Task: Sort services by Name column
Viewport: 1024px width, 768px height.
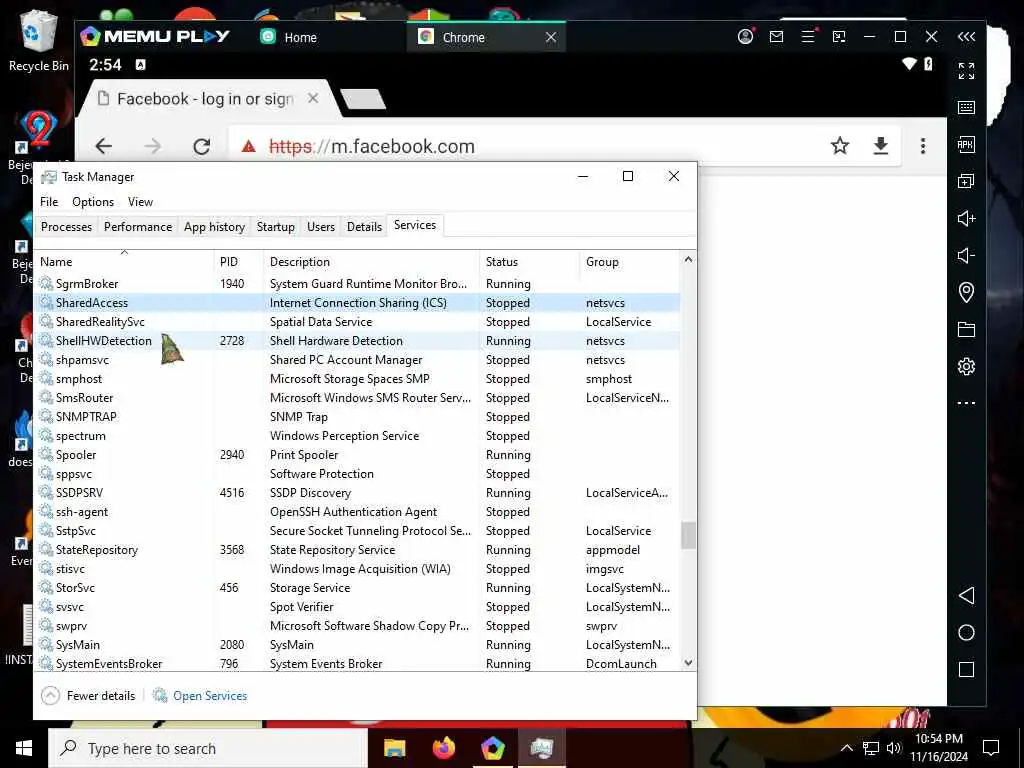Action: [x=124, y=262]
